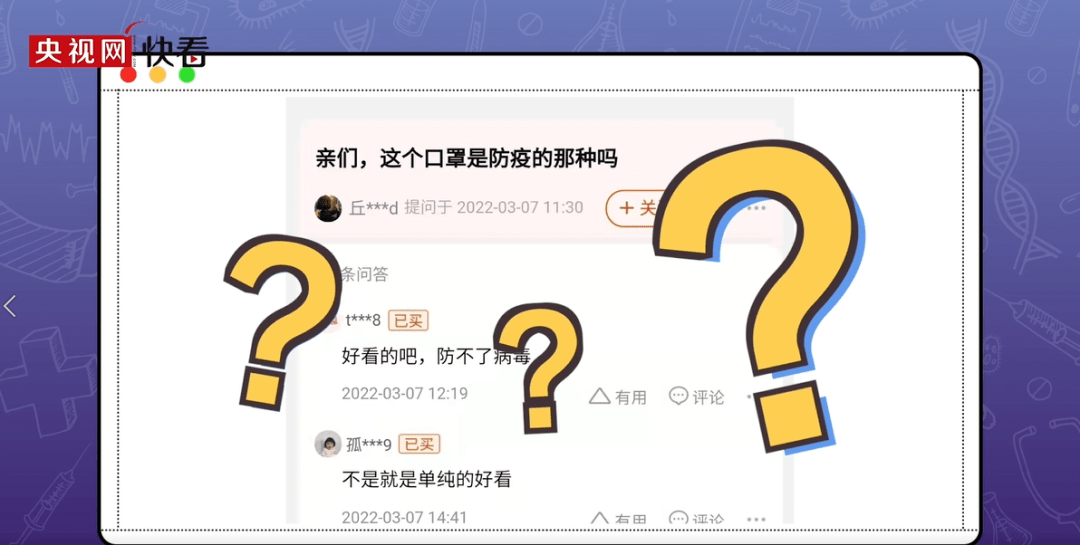1080x545 pixels.
Task: Click the 评论 speech bubble under second answer
Action: coord(678,519)
